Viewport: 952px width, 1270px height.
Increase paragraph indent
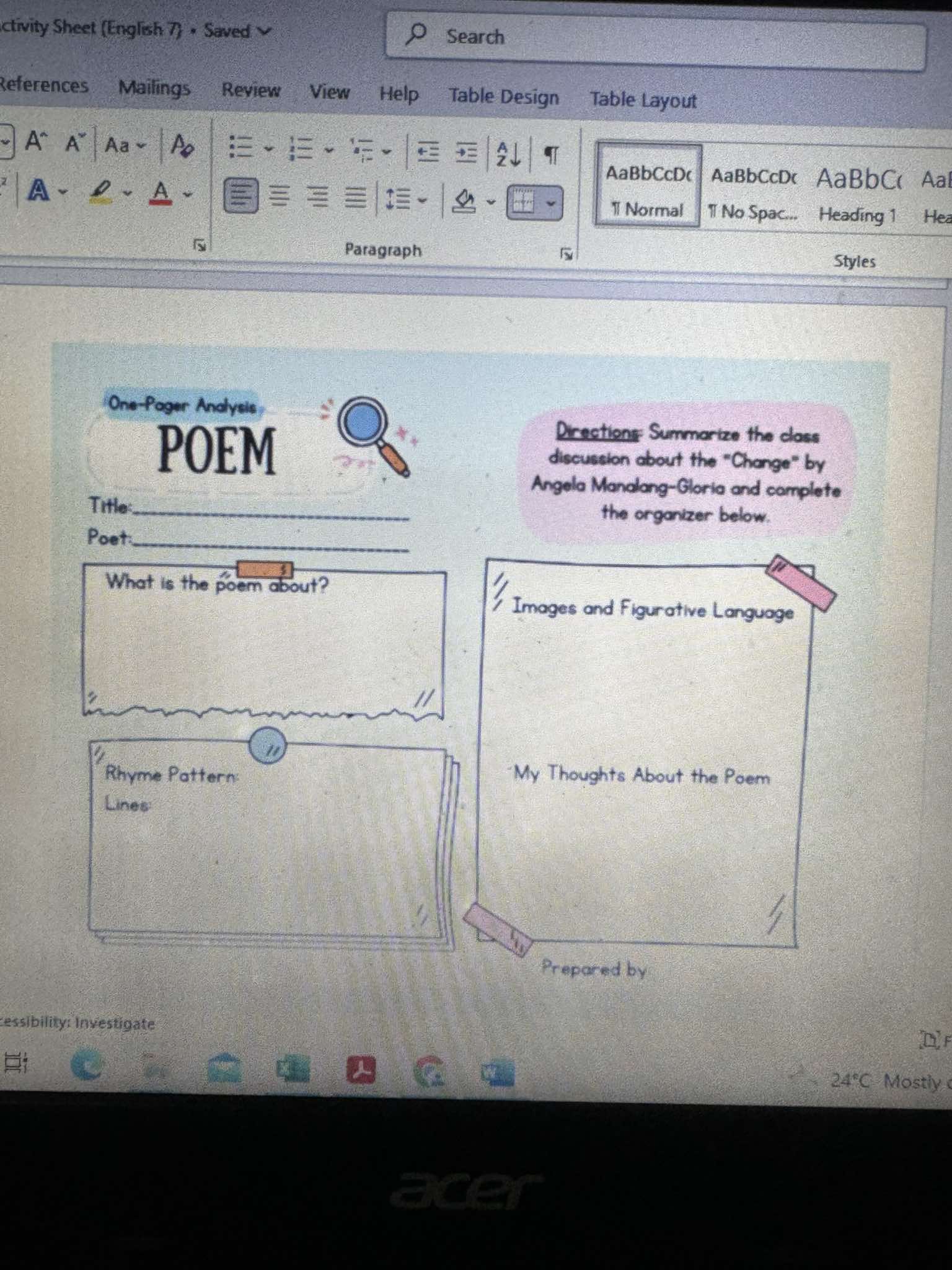click(x=466, y=152)
